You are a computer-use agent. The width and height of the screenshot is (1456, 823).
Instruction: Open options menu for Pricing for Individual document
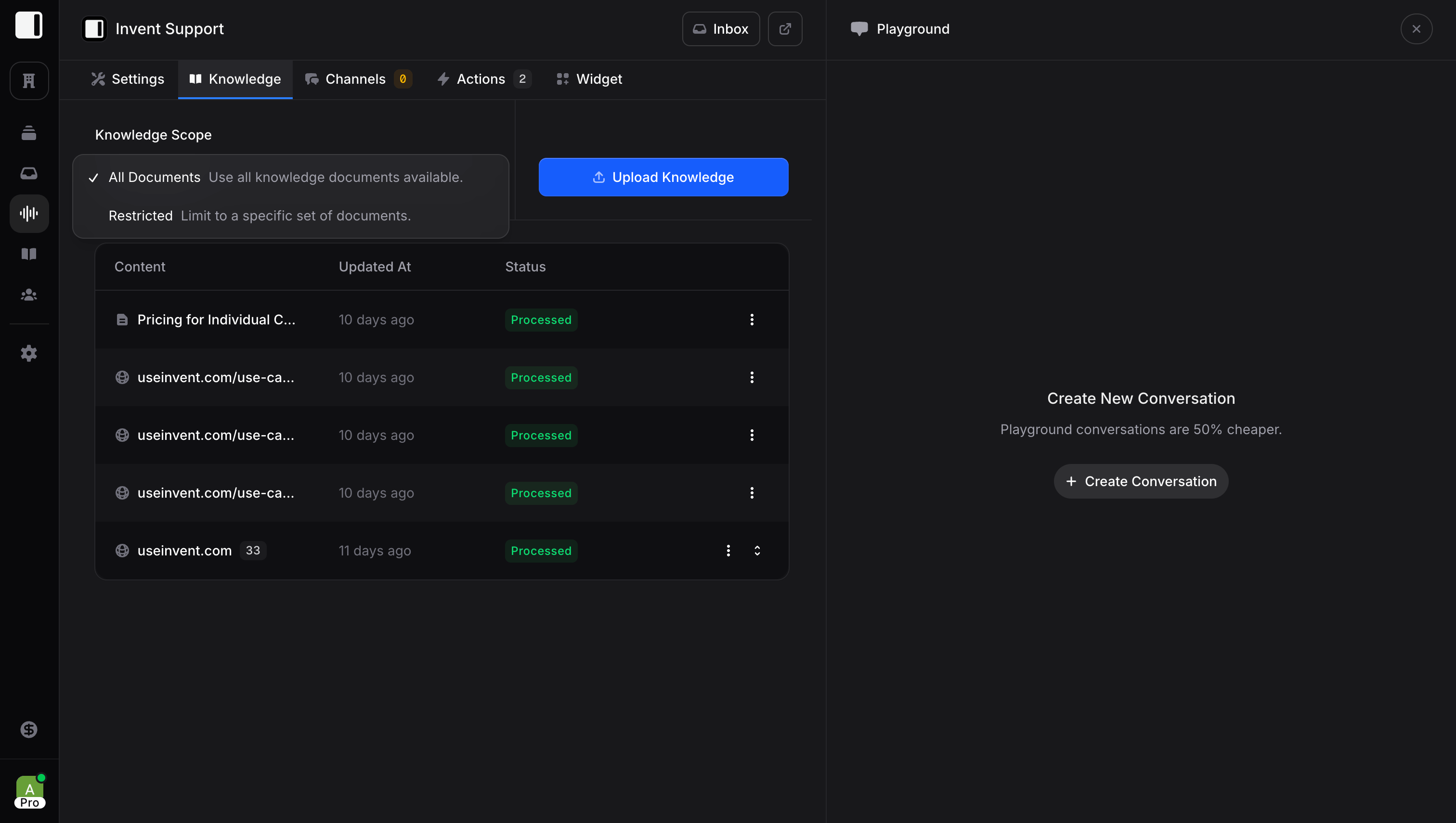[x=752, y=320]
